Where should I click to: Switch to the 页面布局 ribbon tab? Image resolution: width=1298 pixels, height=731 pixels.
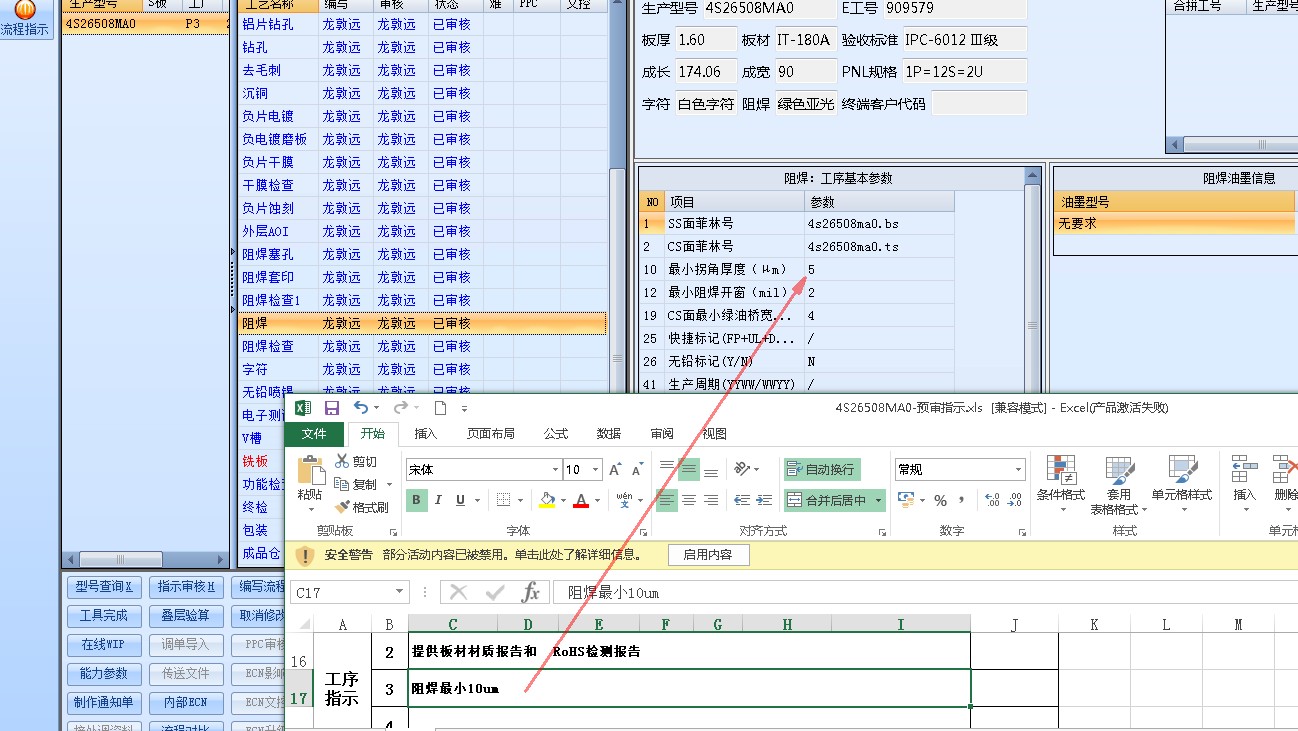491,434
